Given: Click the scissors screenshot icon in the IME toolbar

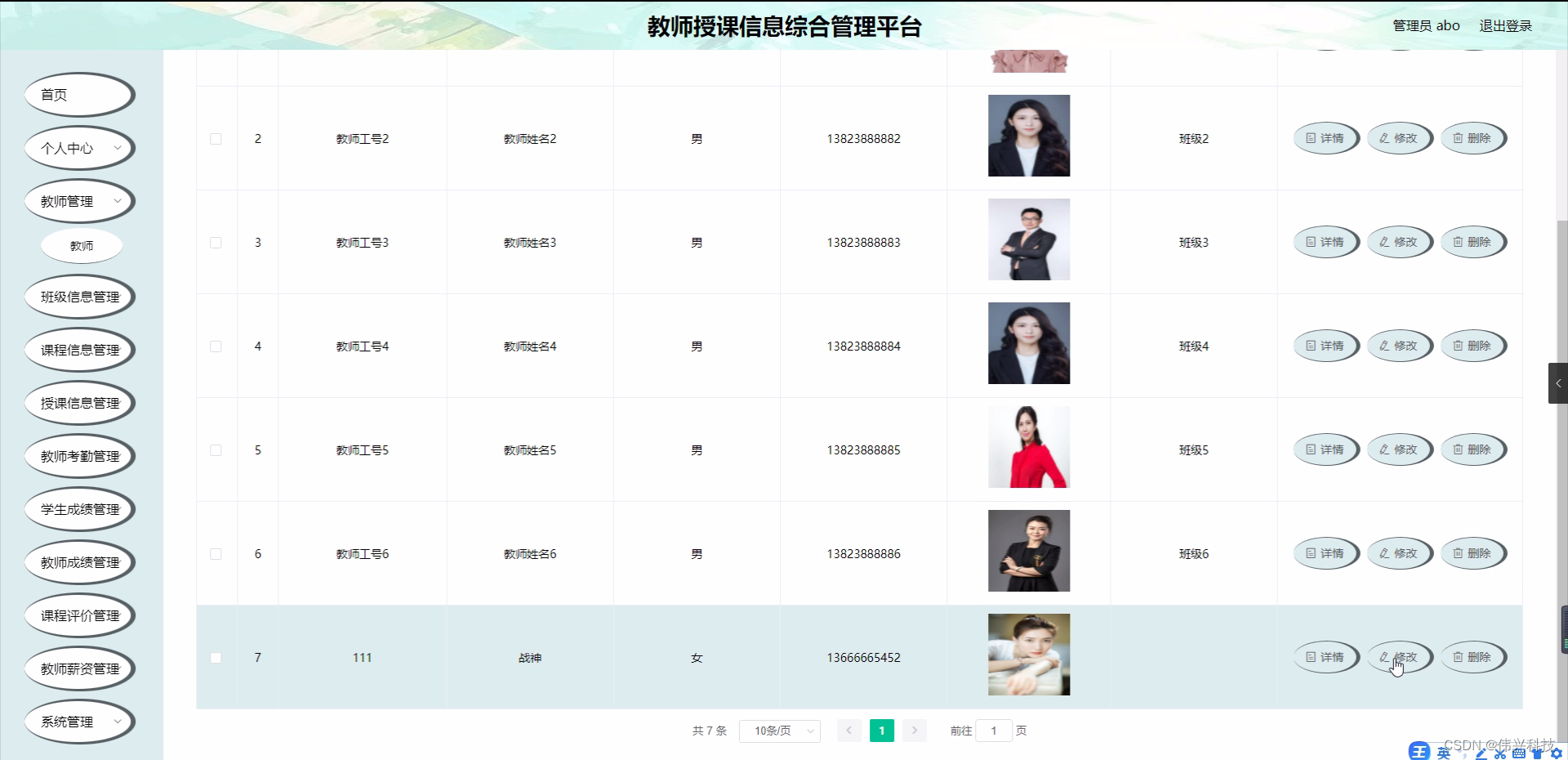Looking at the screenshot, I should click(1500, 753).
